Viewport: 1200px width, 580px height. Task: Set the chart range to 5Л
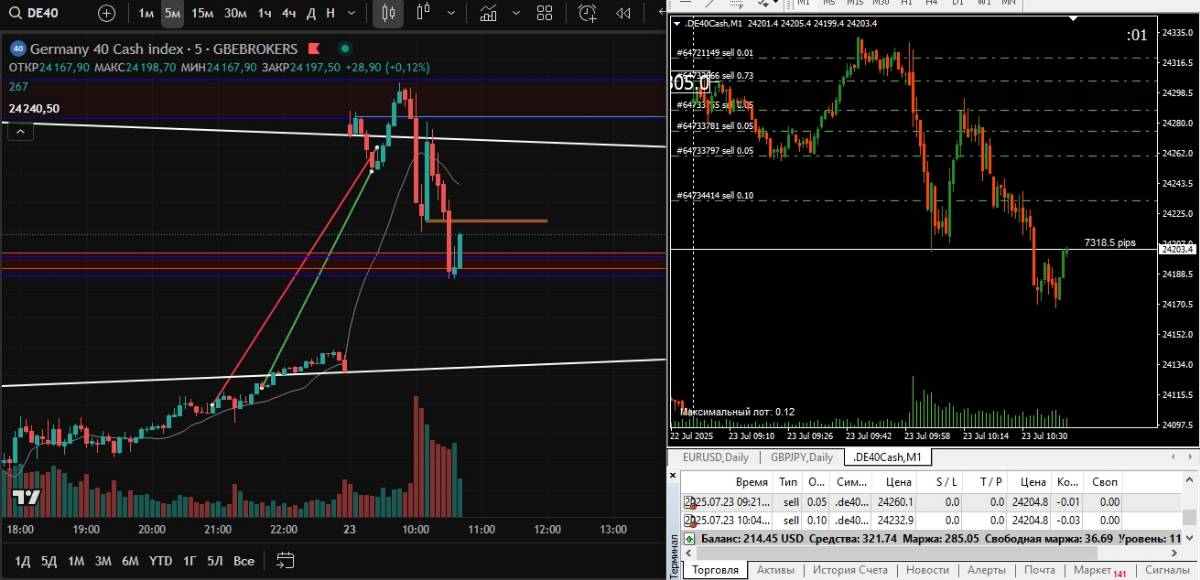point(215,560)
